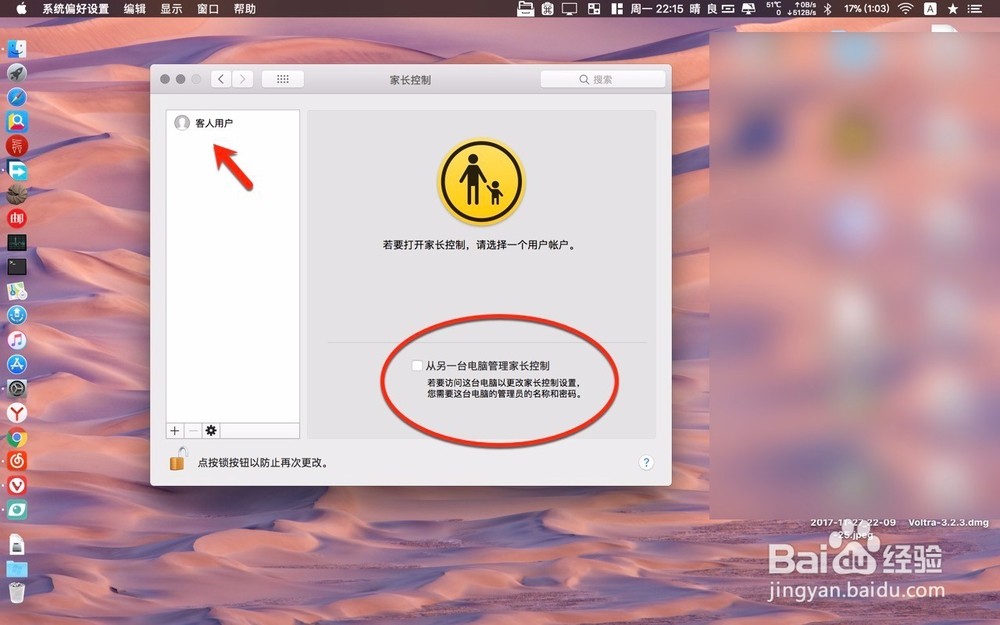This screenshot has width=1000, height=625.
Task: Select 客人用户 in the user list
Action: [x=233, y=122]
